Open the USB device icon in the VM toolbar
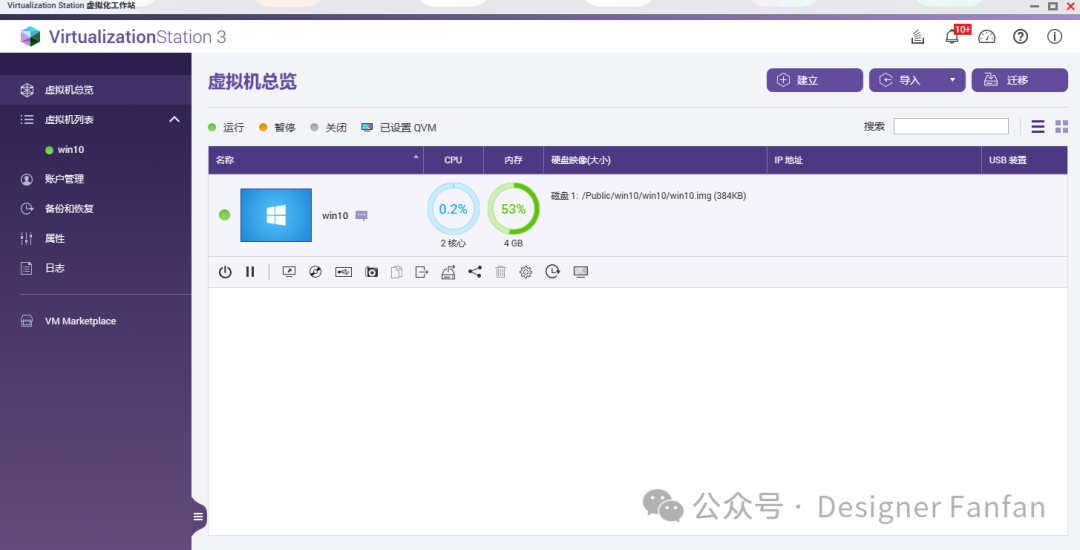Screen dimensions: 1080x550 [x=344, y=272]
